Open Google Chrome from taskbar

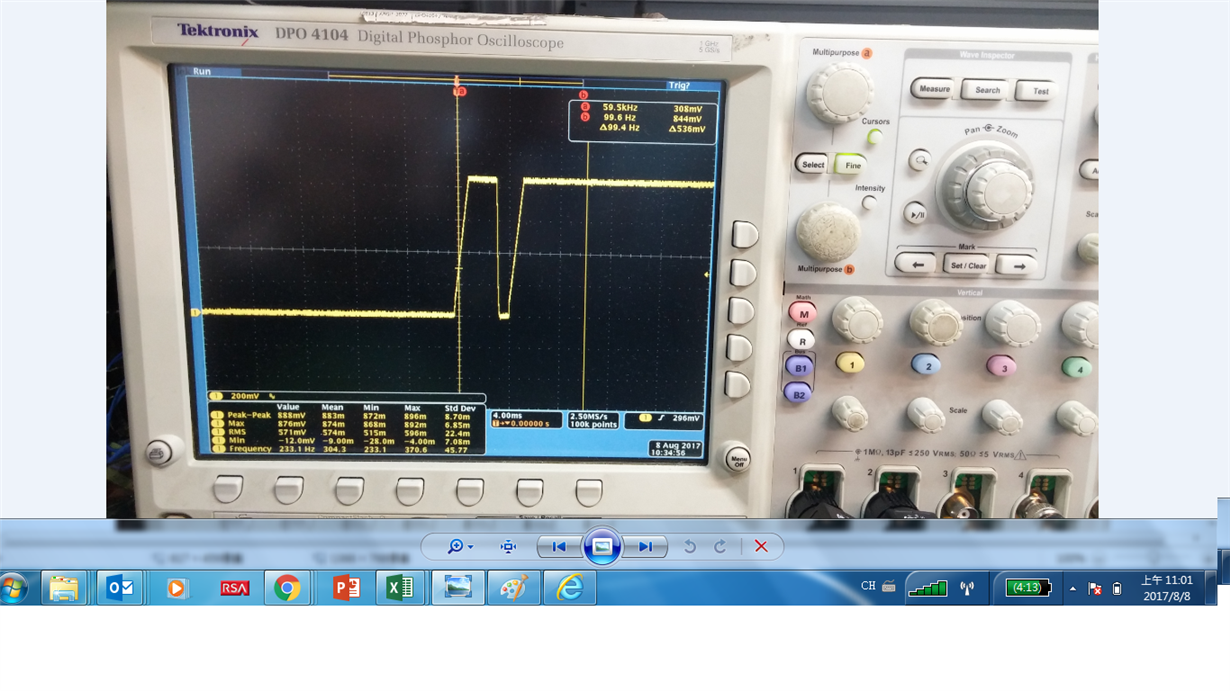click(288, 588)
